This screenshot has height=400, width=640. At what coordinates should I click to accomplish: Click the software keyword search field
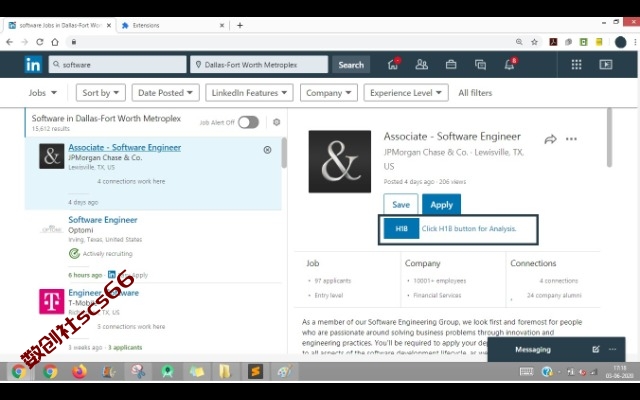coord(118,65)
